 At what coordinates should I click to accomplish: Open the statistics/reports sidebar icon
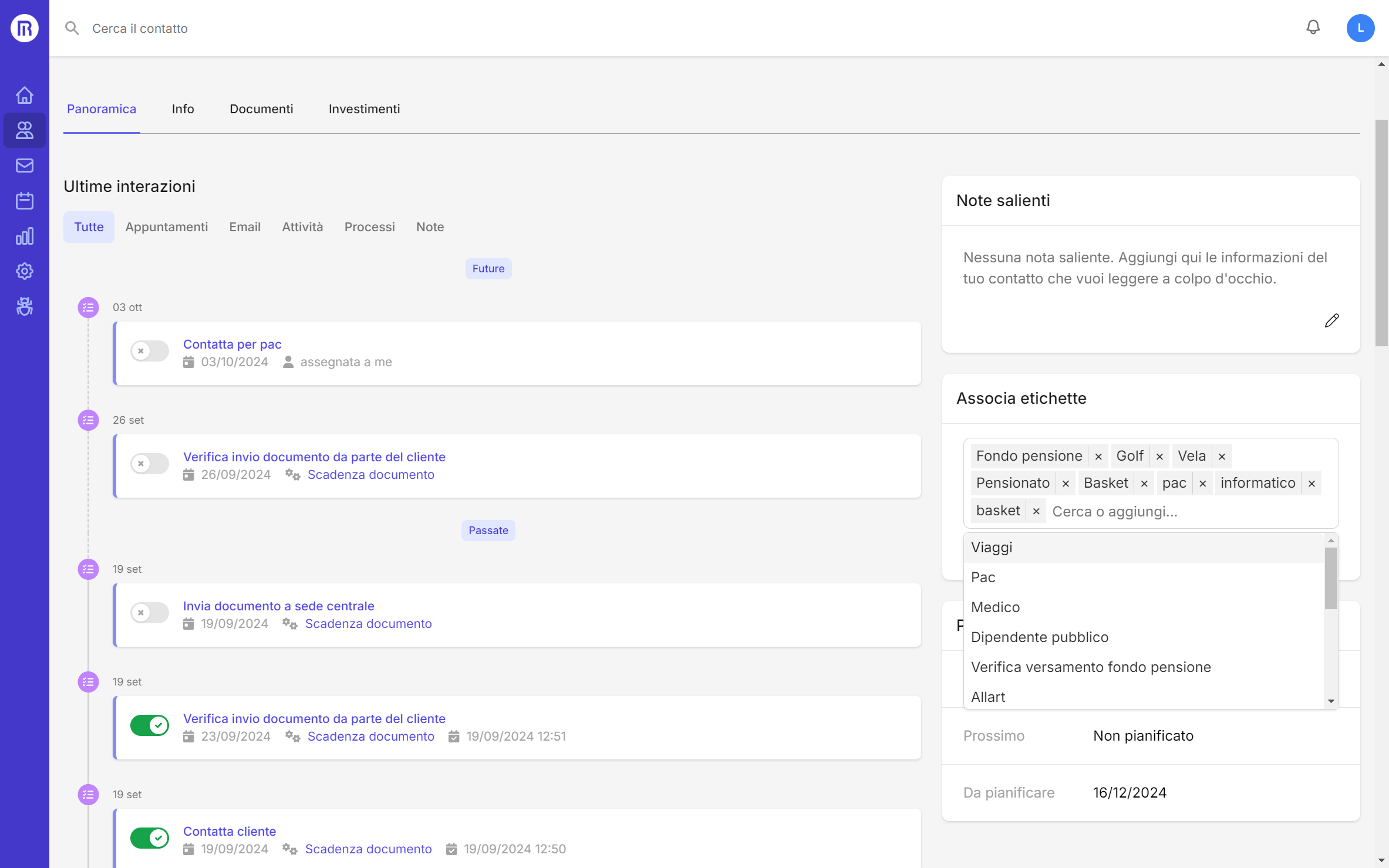point(24,236)
